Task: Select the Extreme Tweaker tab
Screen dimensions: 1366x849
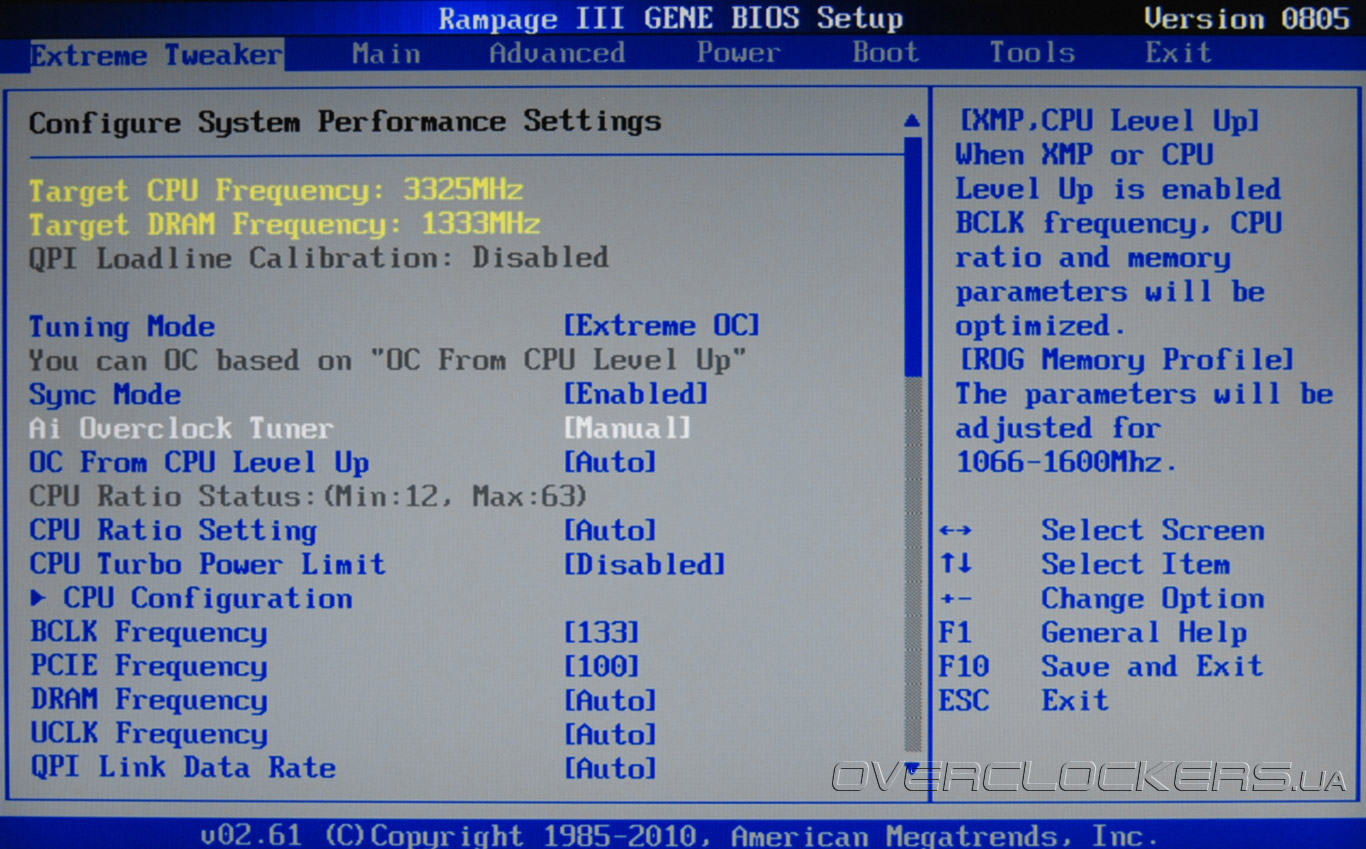Action: click(156, 55)
